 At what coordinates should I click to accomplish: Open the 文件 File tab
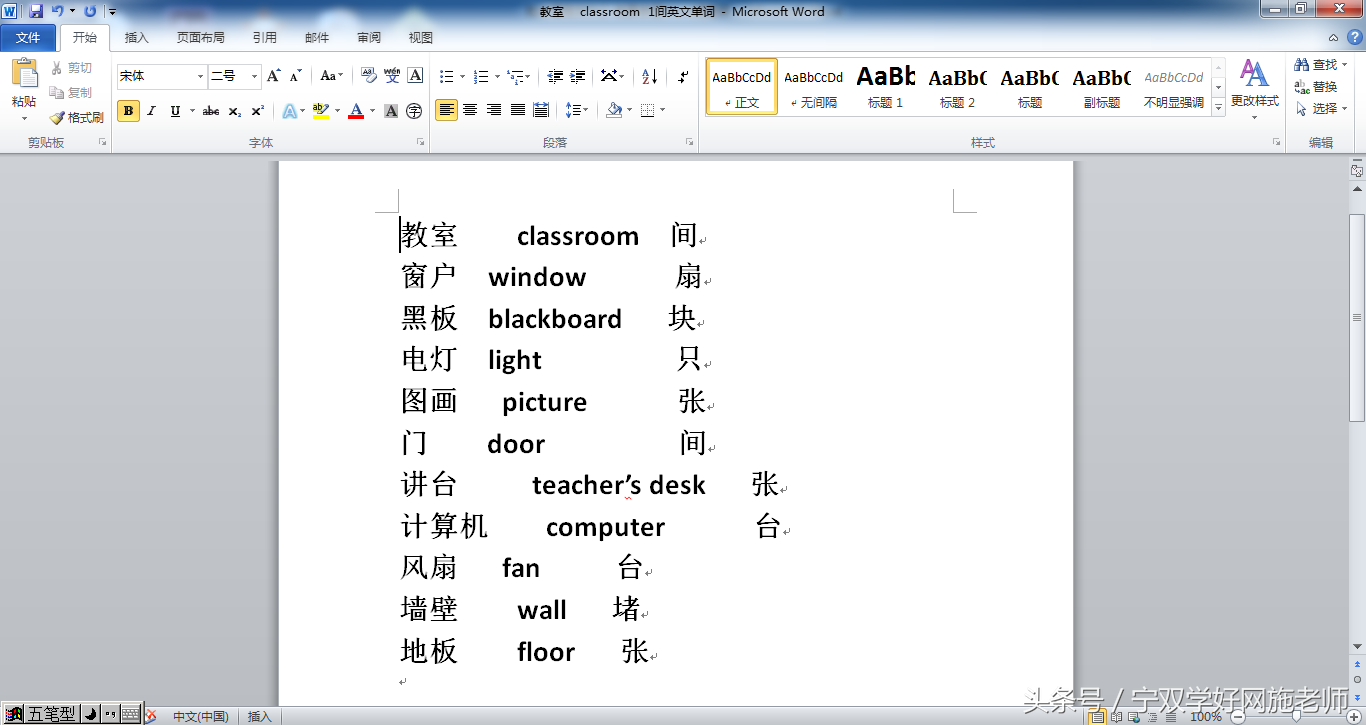[x=29, y=38]
